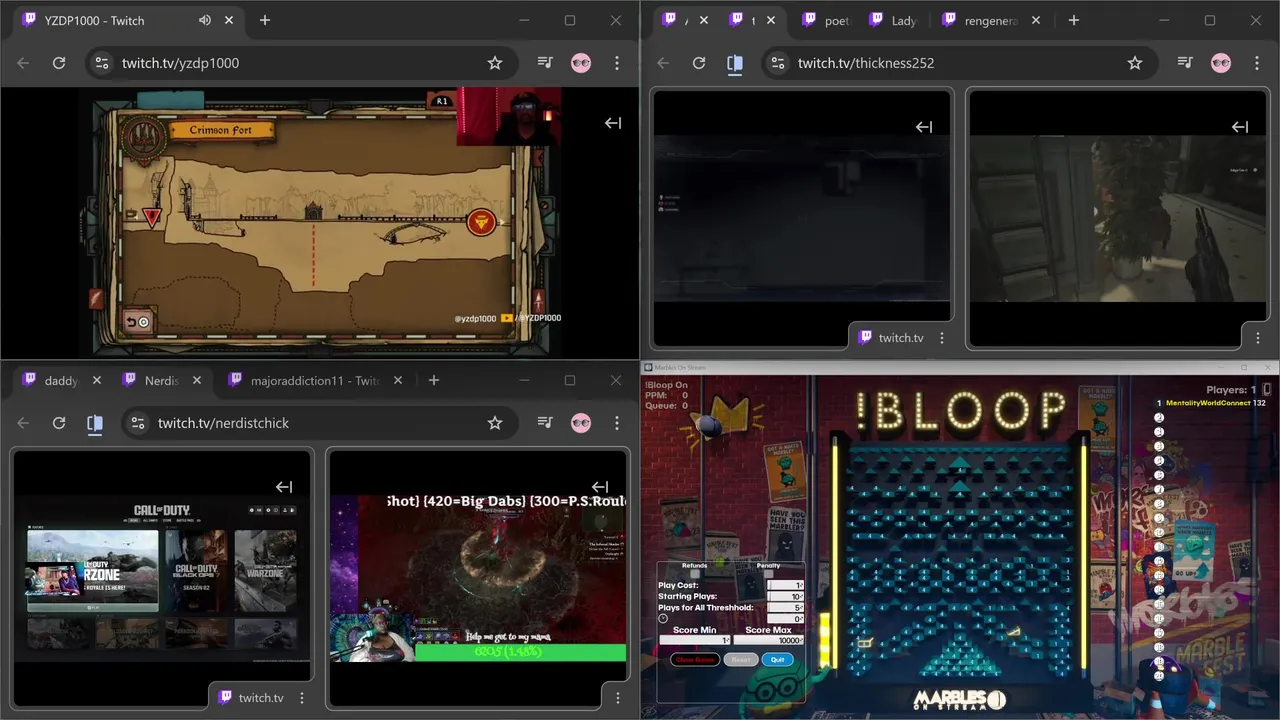The width and height of the screenshot is (1280, 720).
Task: Add a new tab in the thickness252 window
Action: [x=1073, y=20]
